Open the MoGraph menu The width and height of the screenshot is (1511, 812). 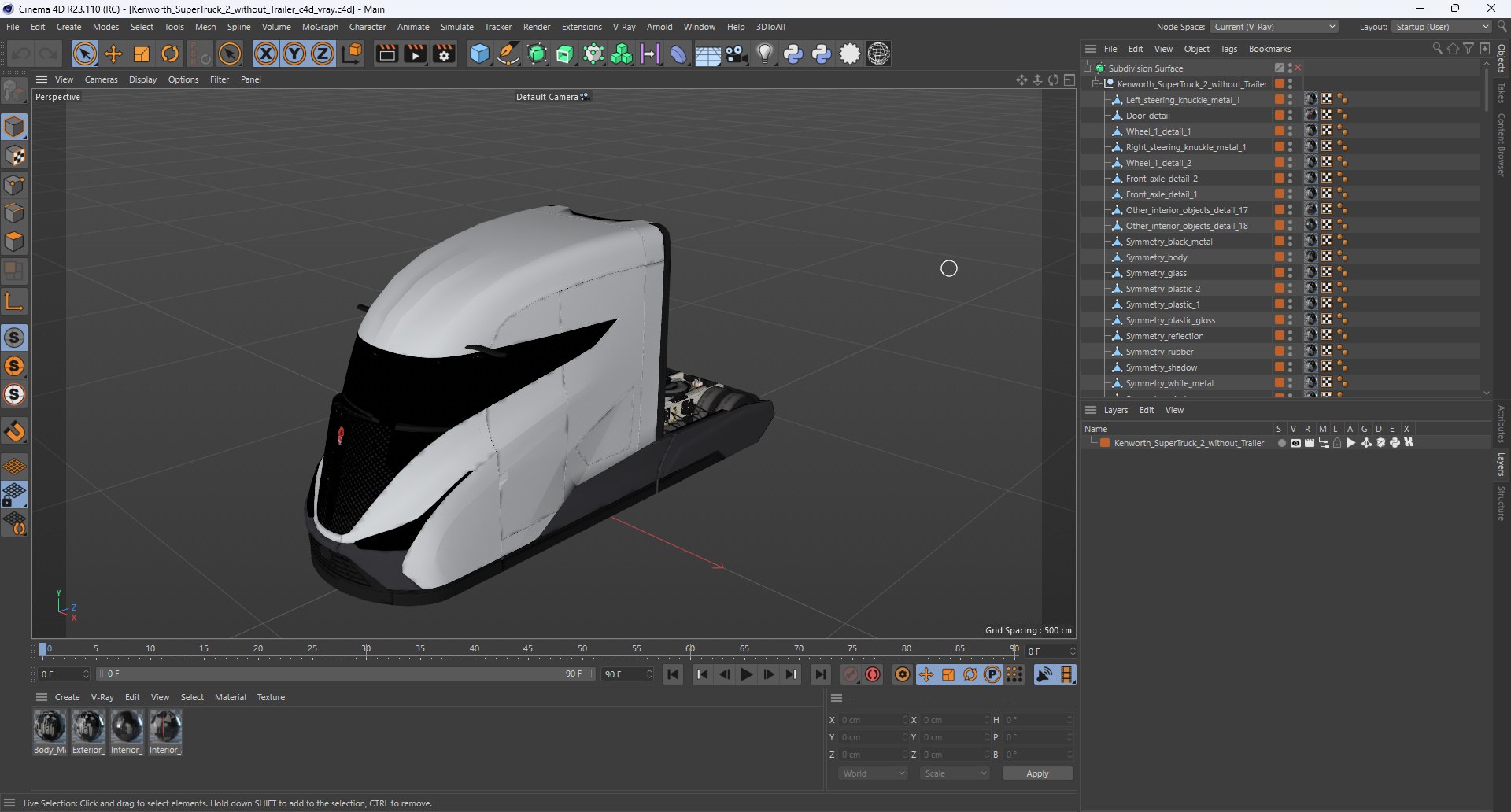click(x=320, y=27)
